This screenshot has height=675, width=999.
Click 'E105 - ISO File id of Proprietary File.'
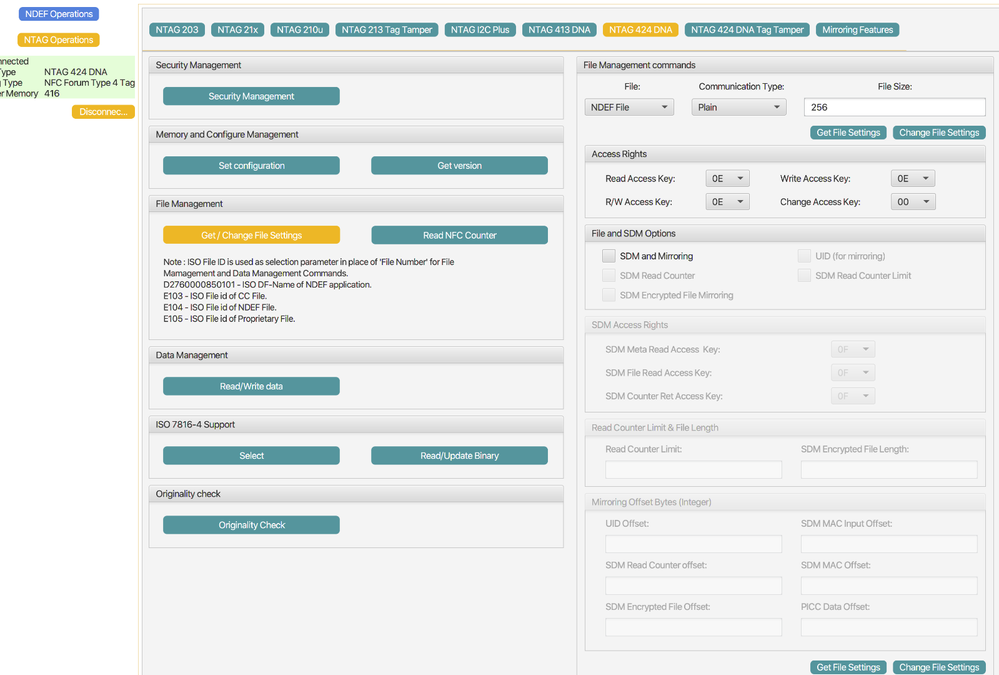(229, 319)
